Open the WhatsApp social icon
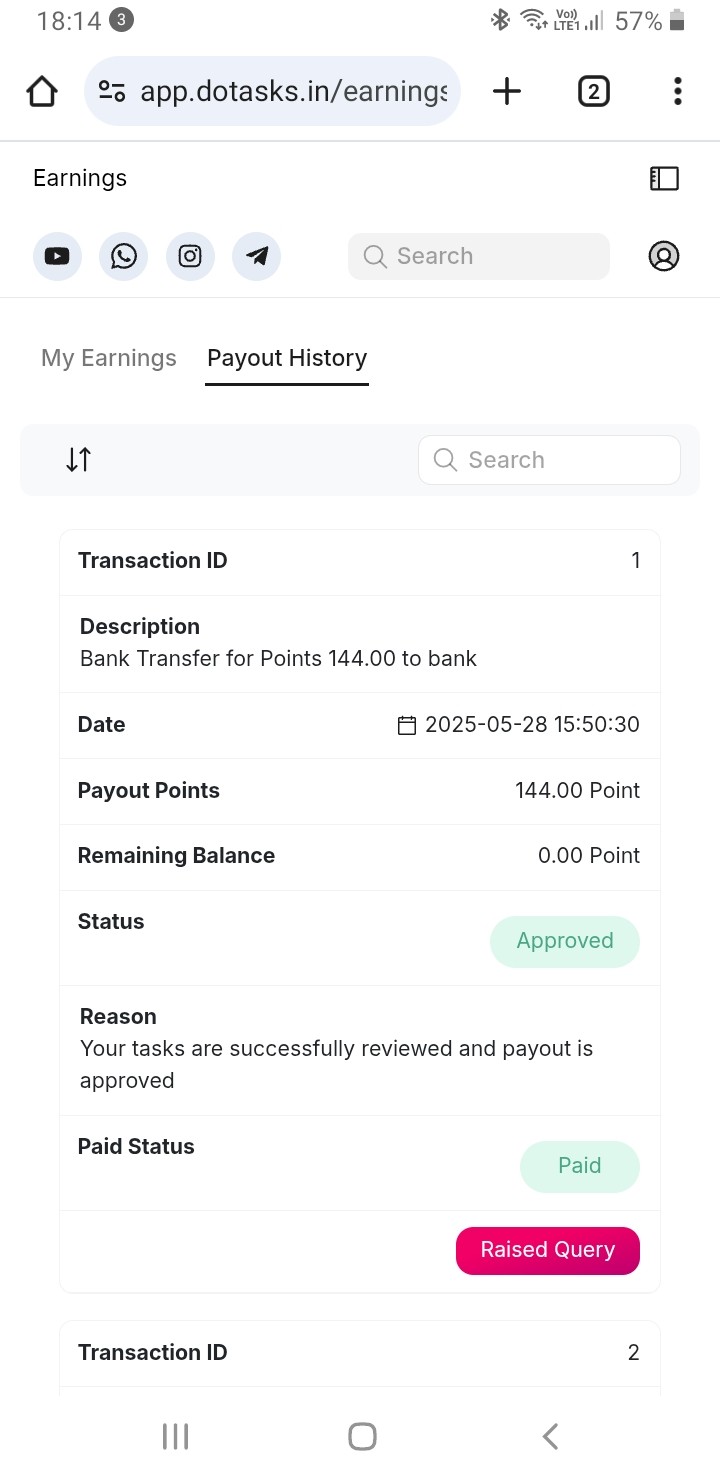 point(124,256)
